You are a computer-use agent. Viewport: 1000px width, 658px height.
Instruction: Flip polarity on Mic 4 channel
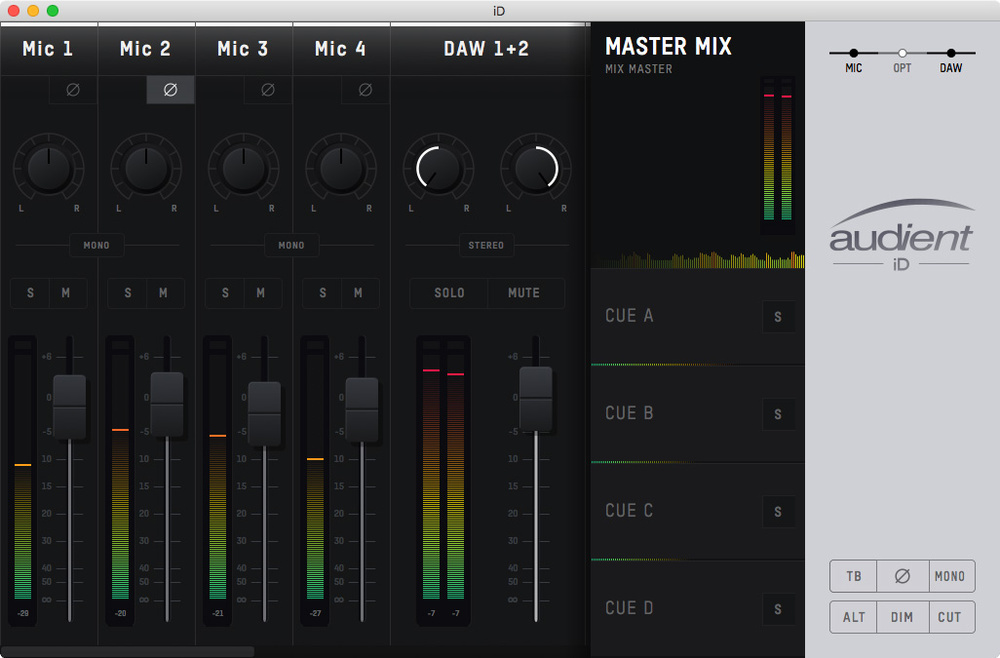pos(365,90)
